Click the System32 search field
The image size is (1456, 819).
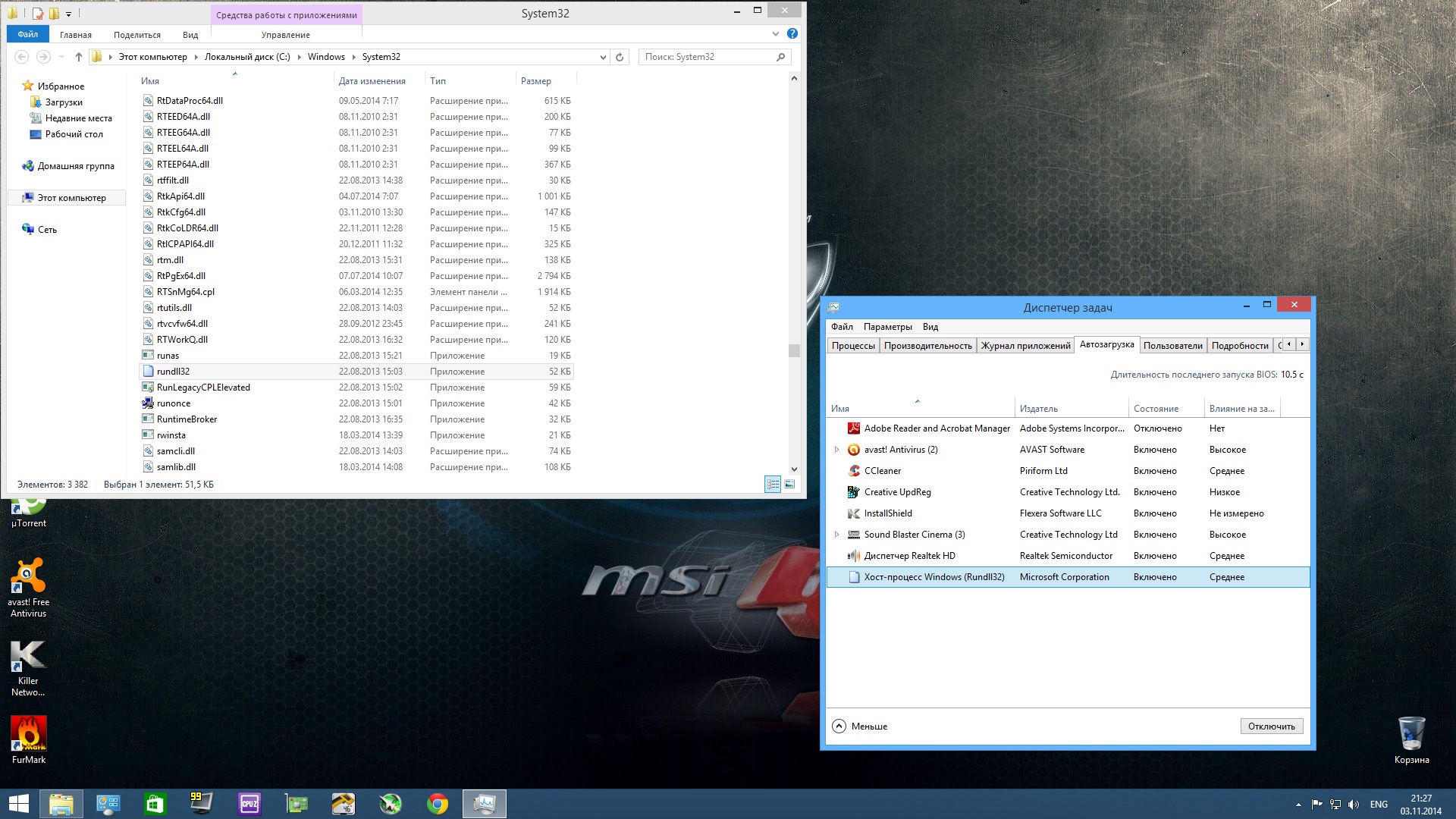705,57
